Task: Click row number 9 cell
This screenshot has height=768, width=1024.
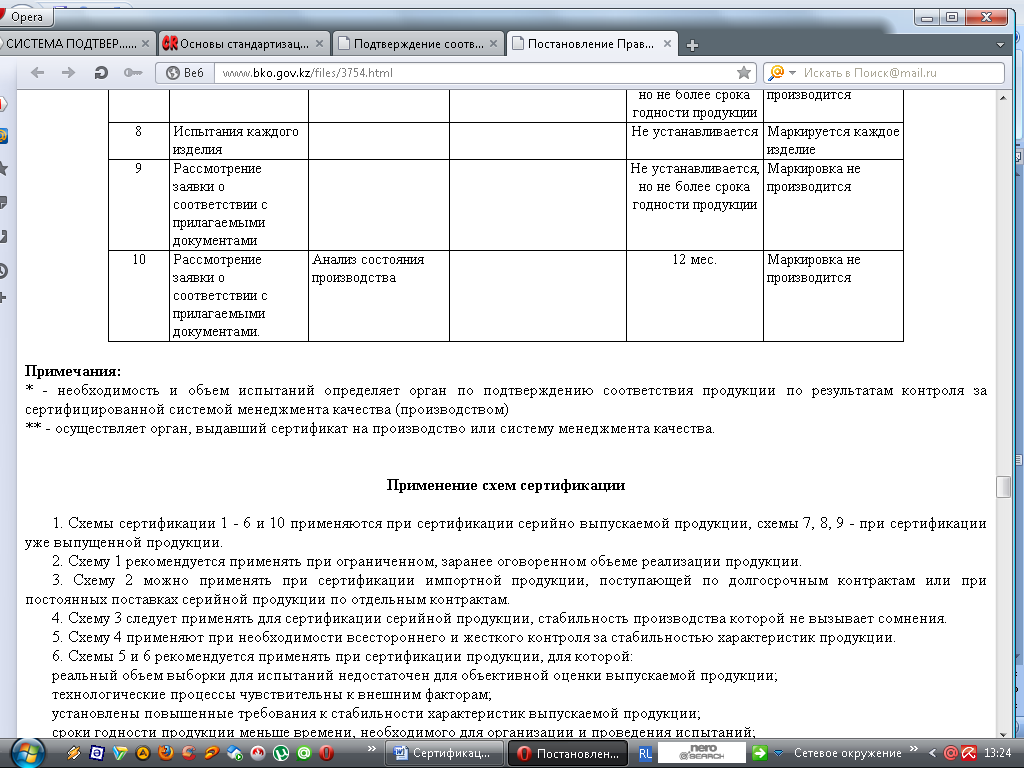Action: point(139,204)
